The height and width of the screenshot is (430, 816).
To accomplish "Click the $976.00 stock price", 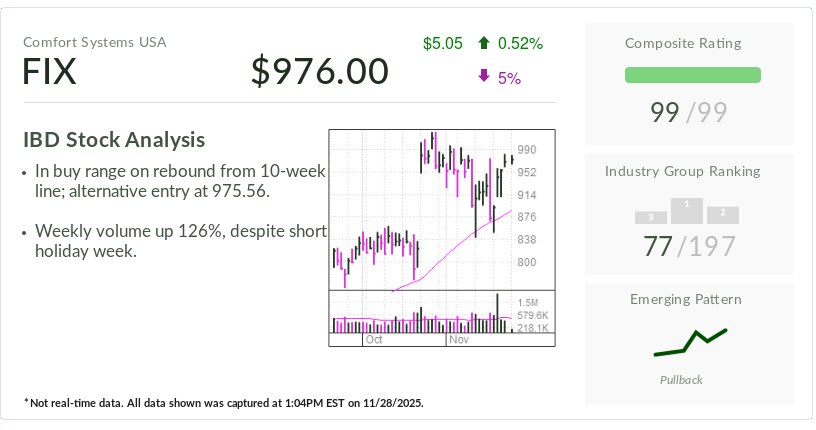I will 319,71.
